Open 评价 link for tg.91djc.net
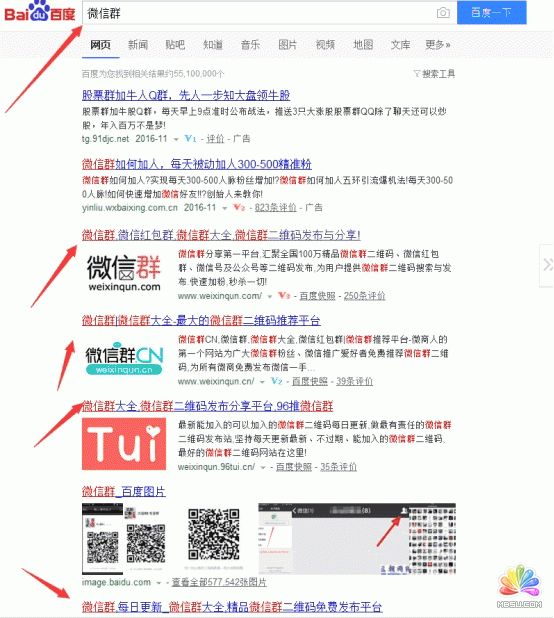Viewport: 554px width, 618px height. coord(215,139)
